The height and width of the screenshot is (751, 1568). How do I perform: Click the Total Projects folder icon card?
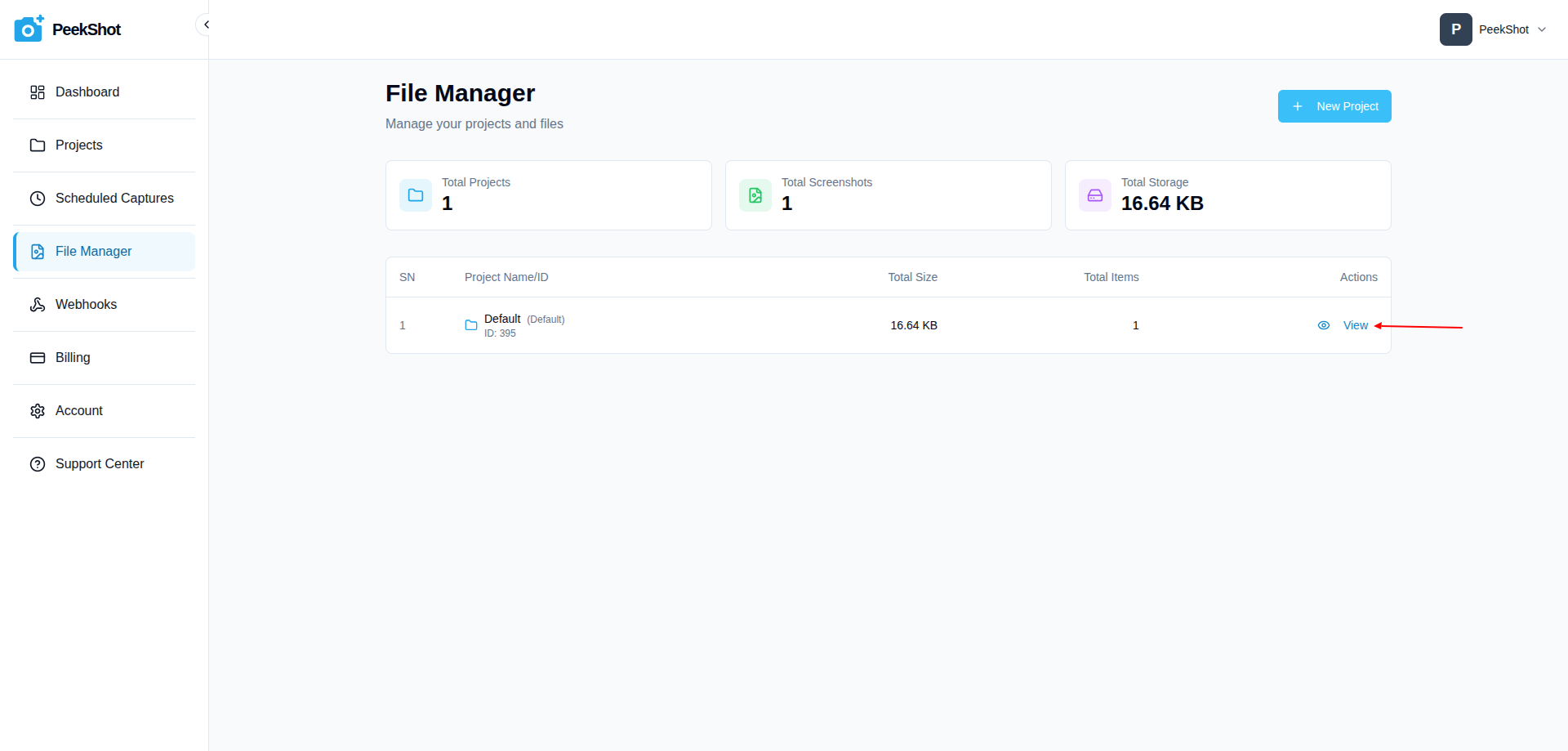[416, 195]
